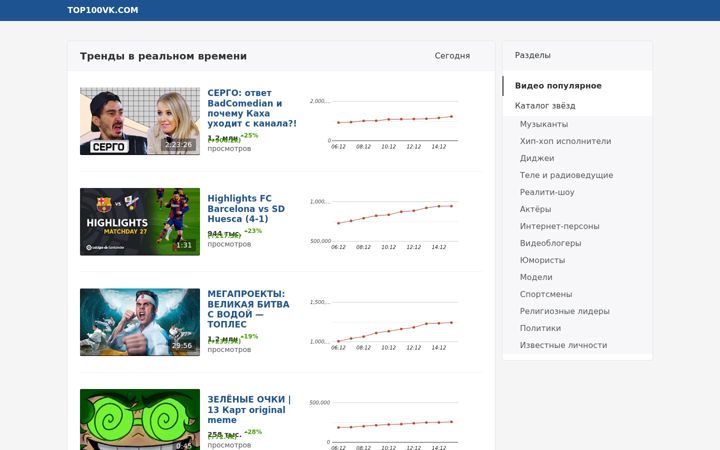The width and height of the screenshot is (720, 450).
Task: Select Видео популярное section
Action: [x=558, y=86]
